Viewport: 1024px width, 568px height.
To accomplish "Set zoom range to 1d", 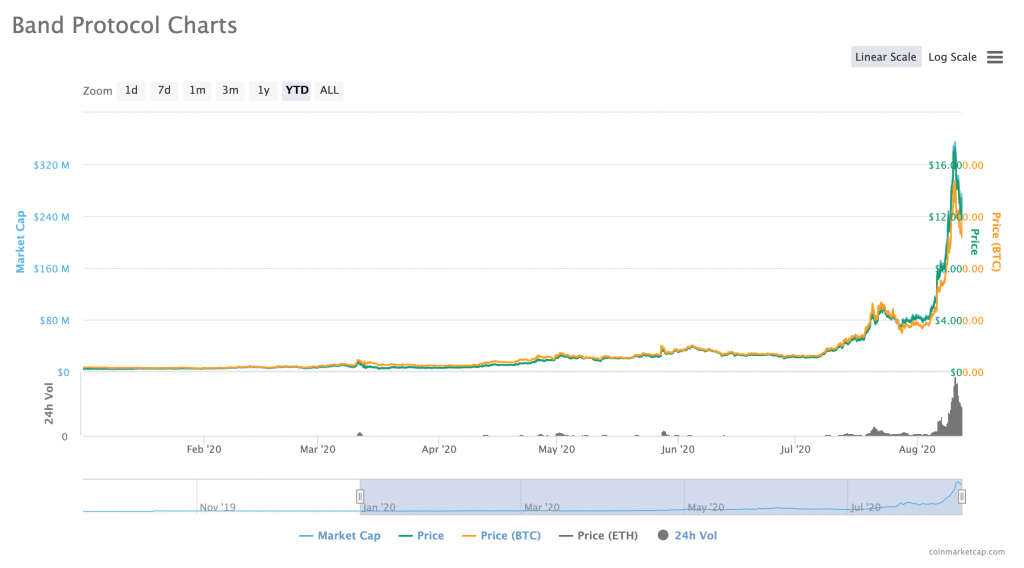I will (131, 90).
